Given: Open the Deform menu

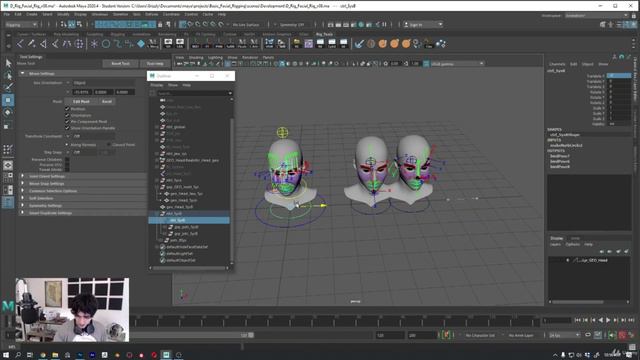Looking at the screenshot, I should tap(151, 14).
